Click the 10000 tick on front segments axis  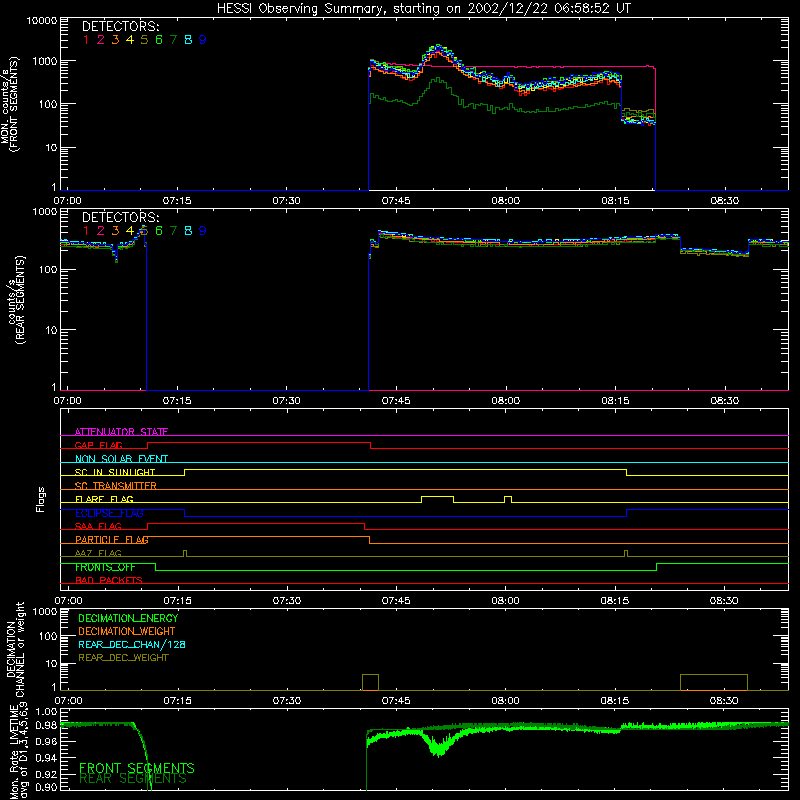[x=42, y=20]
